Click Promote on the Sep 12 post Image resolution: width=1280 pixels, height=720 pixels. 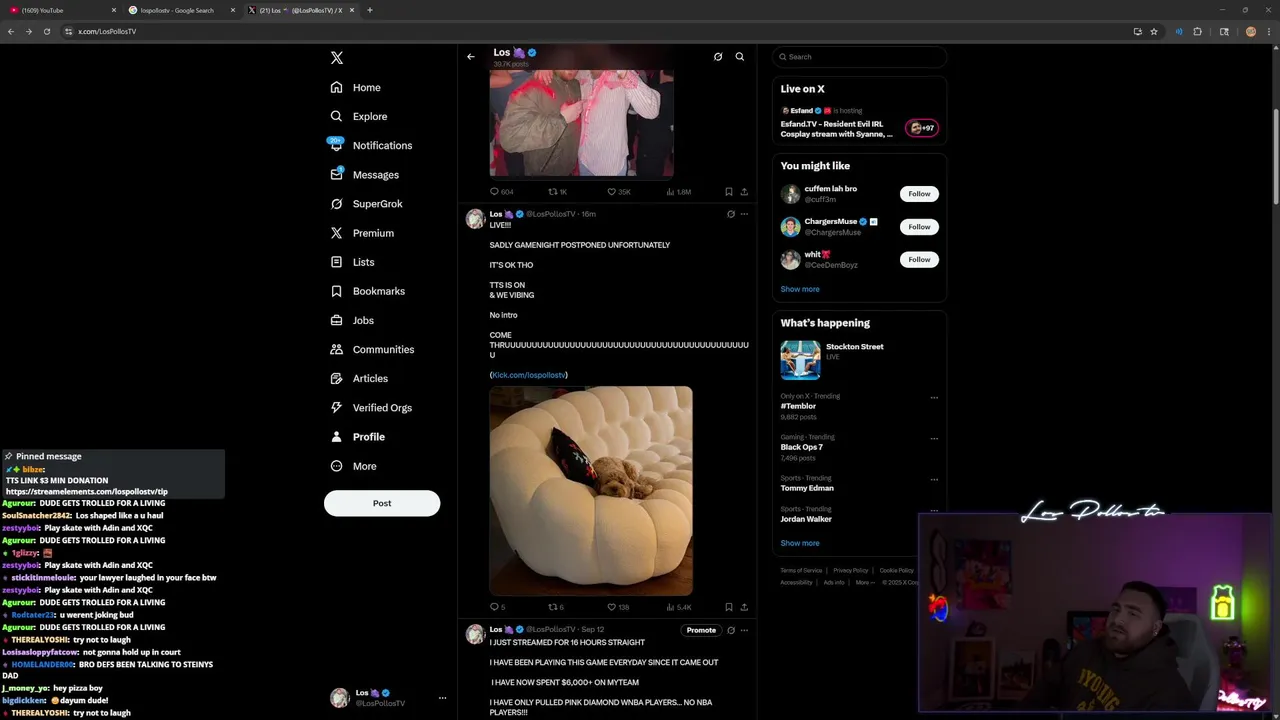pyautogui.click(x=701, y=630)
